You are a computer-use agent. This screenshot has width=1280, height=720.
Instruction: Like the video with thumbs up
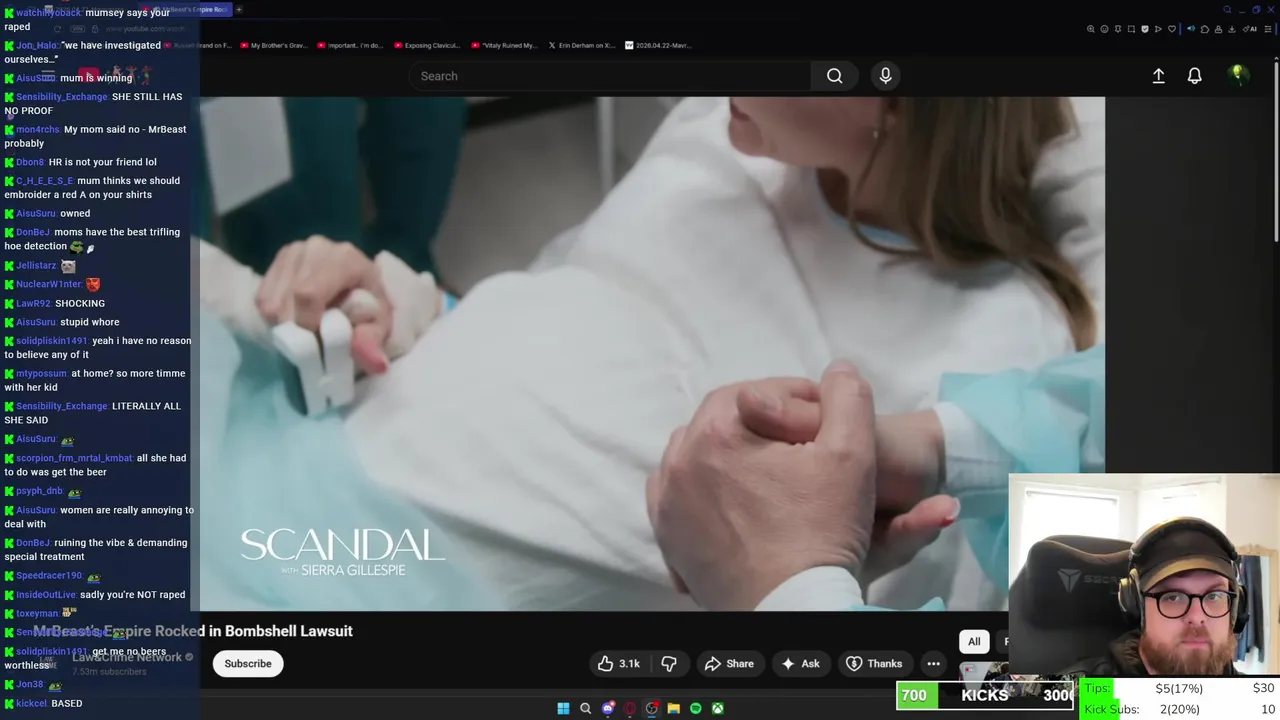[618, 663]
